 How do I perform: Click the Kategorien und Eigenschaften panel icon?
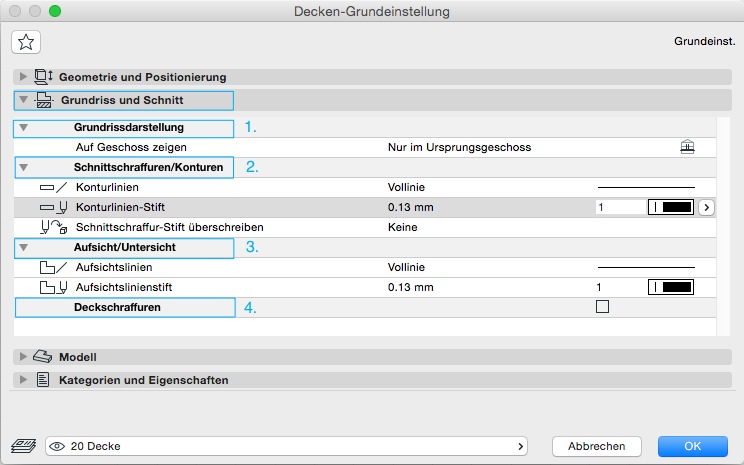point(43,380)
